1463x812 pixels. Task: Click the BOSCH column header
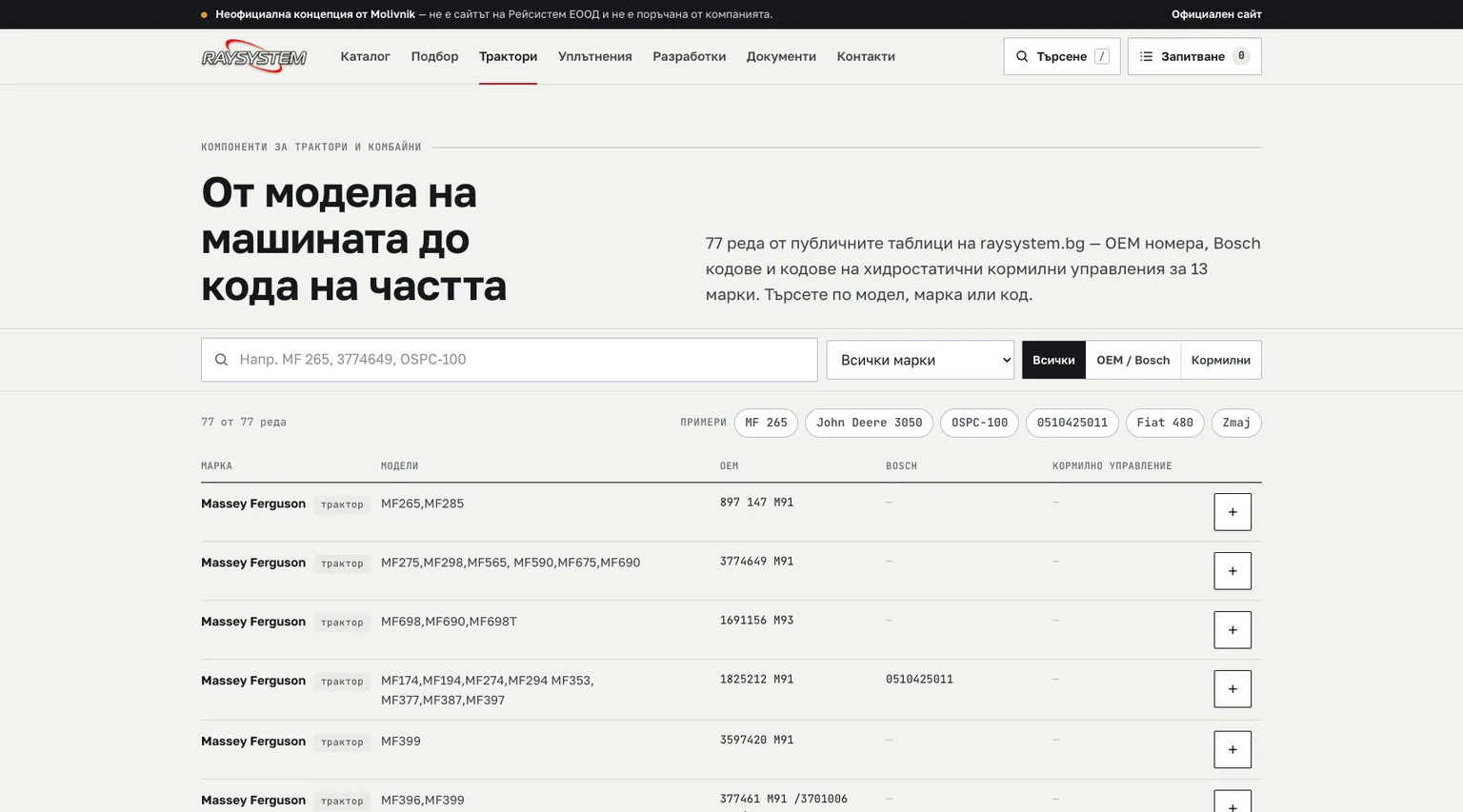point(901,466)
